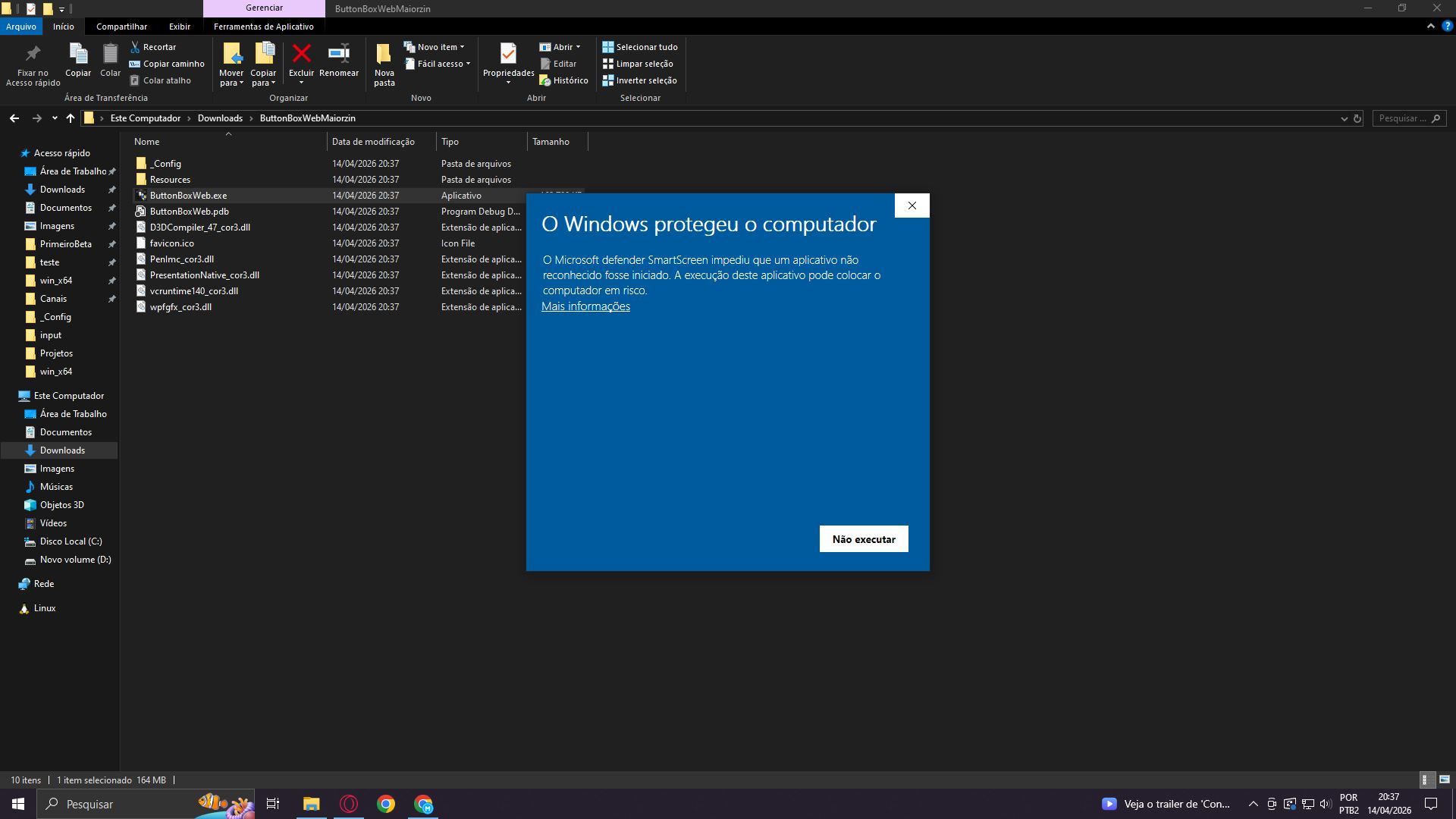The image size is (1456, 819).
Task: Select the Resources folder
Action: point(170,180)
